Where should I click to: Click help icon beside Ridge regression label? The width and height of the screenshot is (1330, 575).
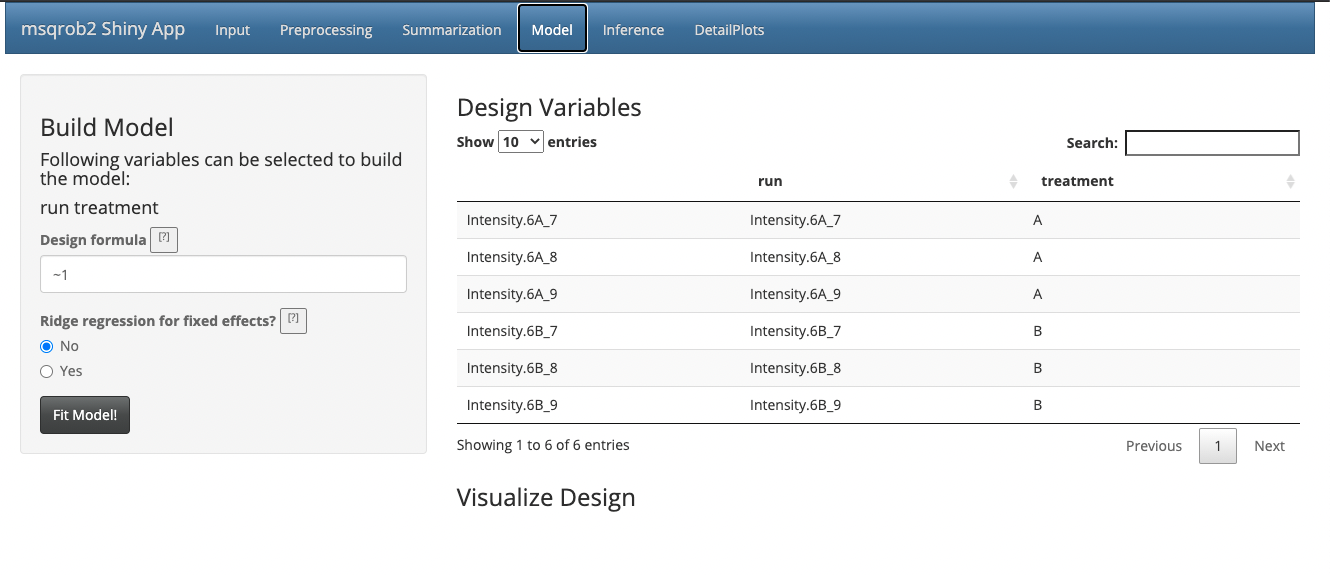click(293, 320)
